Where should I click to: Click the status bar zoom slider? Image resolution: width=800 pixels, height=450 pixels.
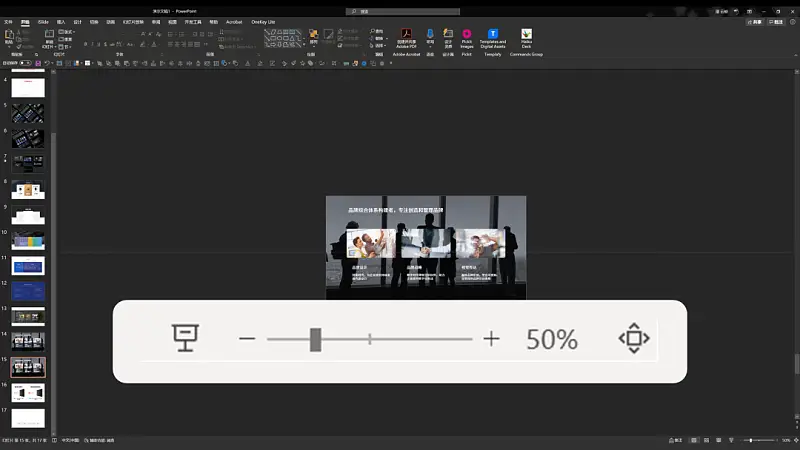pos(758,440)
